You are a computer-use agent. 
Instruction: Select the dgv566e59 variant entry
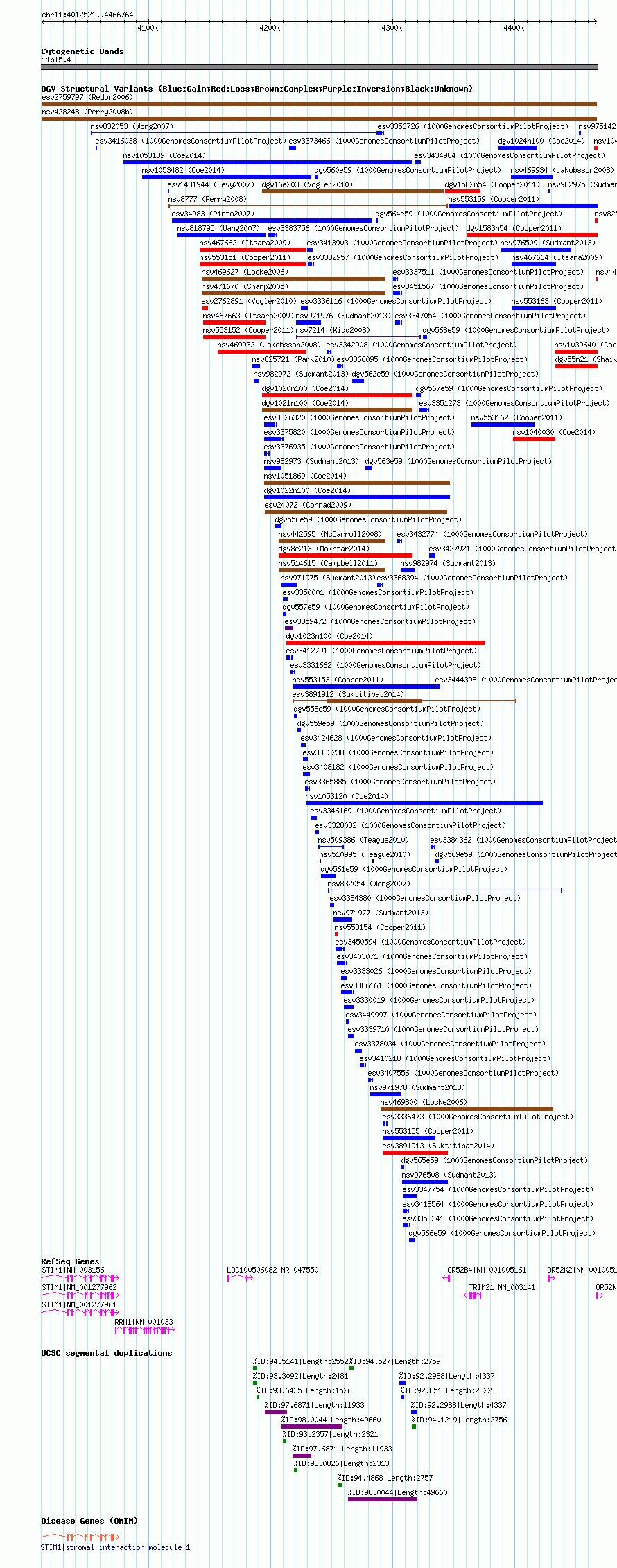[412, 1240]
